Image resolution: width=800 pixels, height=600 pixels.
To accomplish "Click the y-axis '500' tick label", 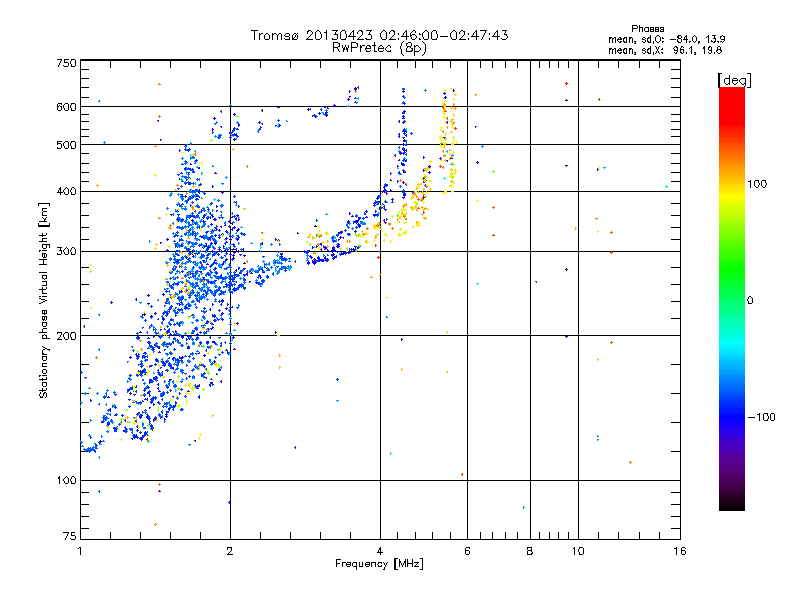I will (x=66, y=145).
